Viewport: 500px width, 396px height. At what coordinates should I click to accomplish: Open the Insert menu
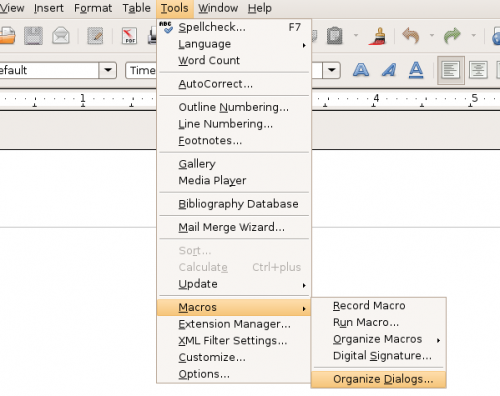point(49,8)
